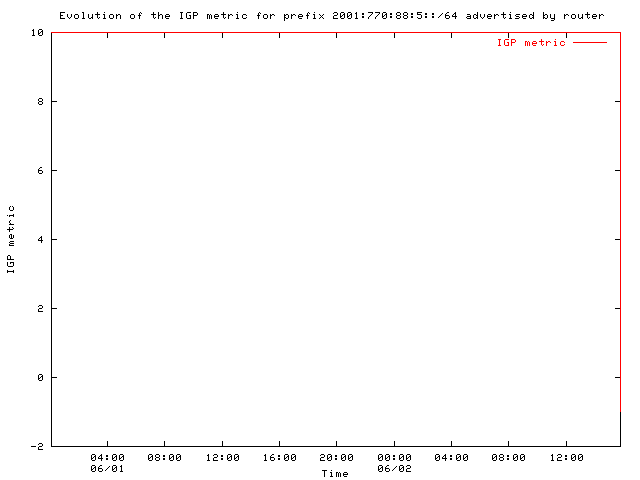
Task: Select the y-axis tick label 0
Action: (x=41, y=378)
